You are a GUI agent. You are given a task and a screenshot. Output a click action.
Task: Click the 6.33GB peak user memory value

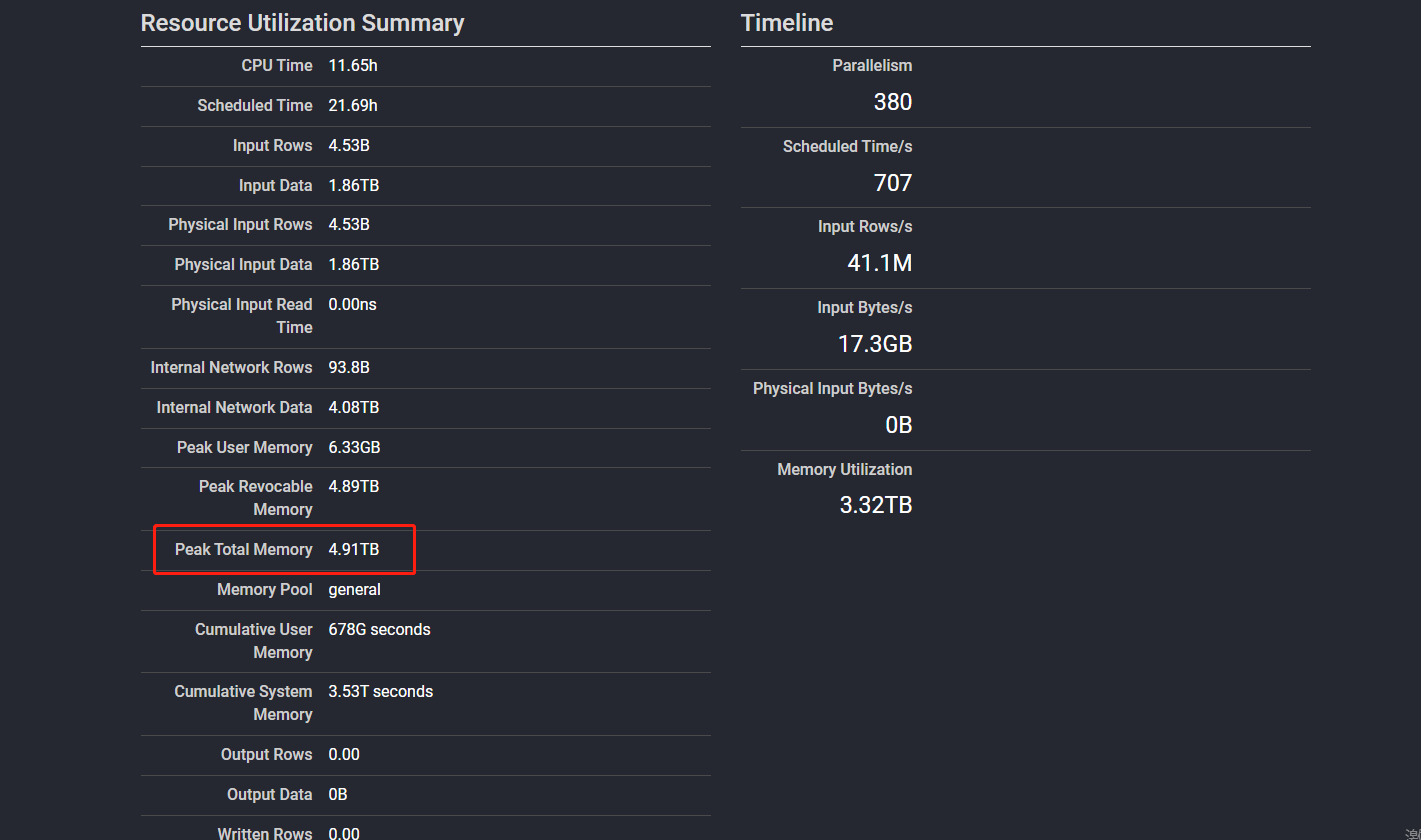click(354, 447)
